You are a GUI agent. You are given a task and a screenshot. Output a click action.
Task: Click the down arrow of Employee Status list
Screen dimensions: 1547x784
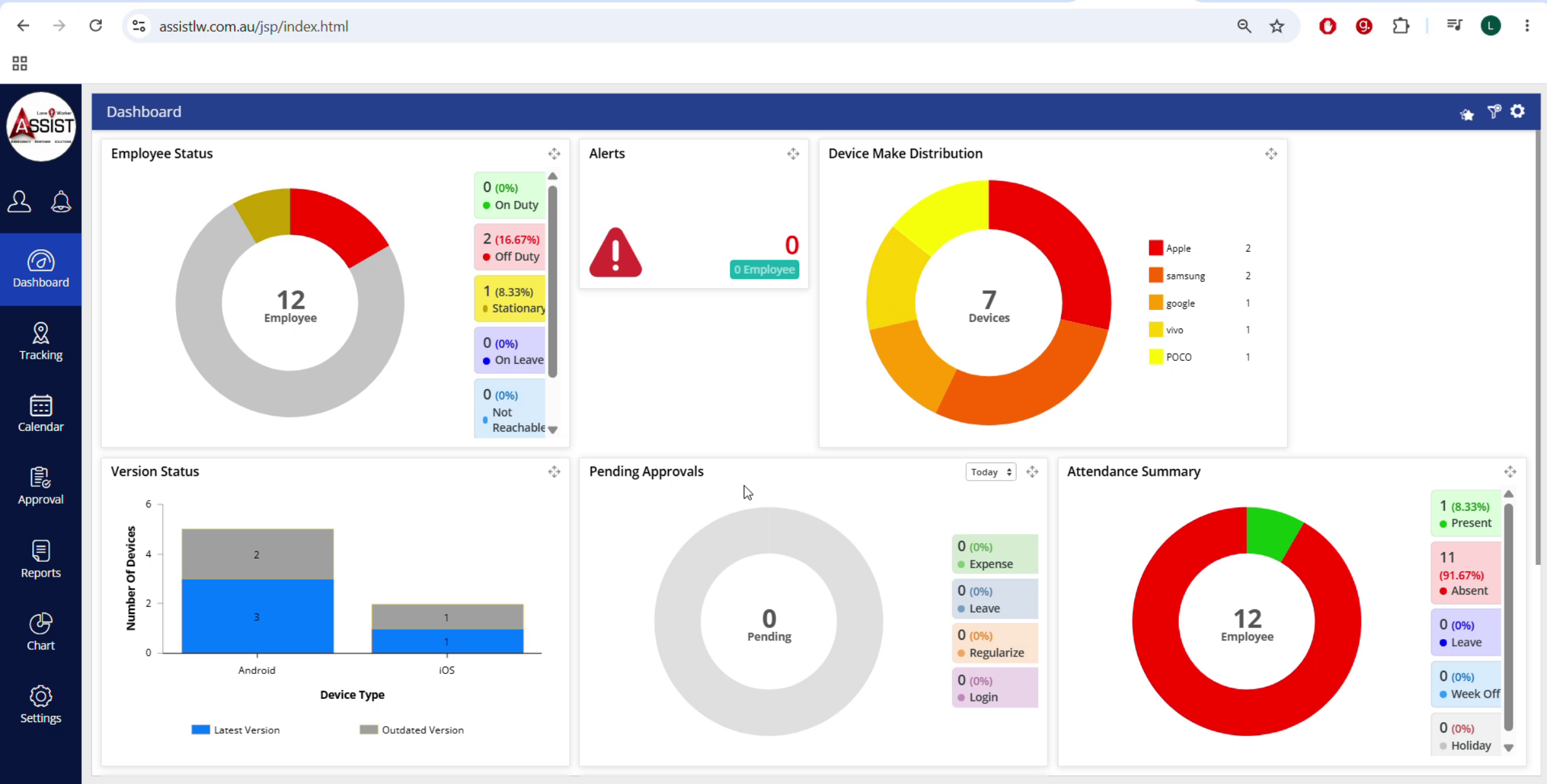point(552,430)
